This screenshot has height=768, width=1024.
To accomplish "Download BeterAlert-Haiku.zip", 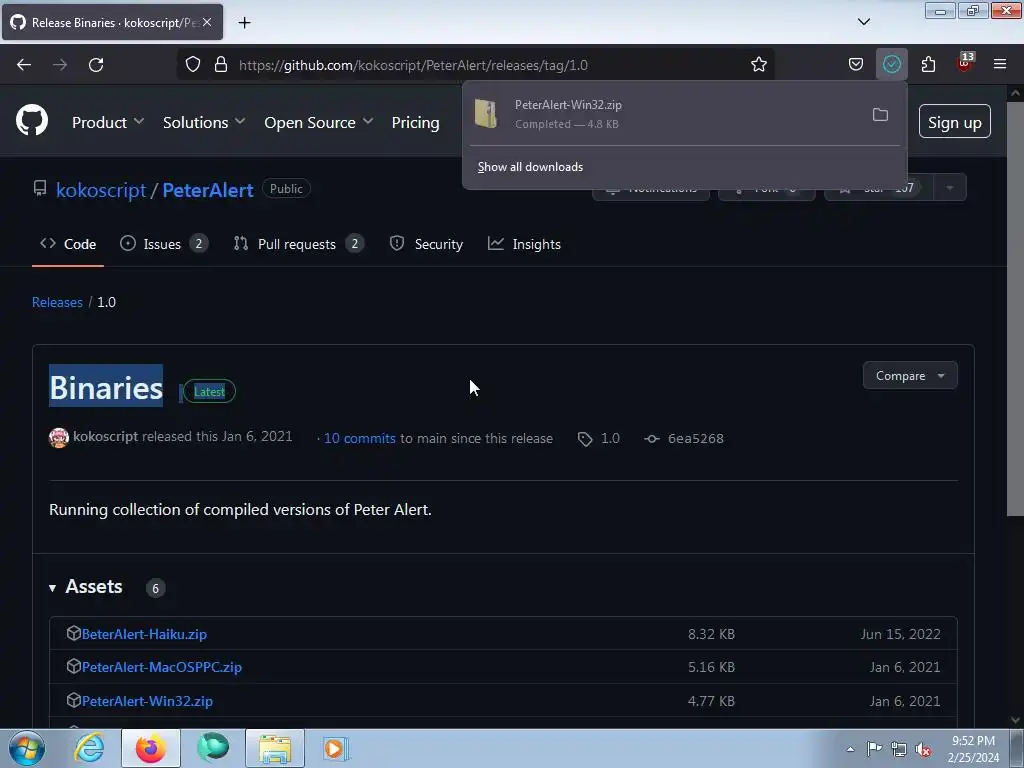I will (x=144, y=634).
